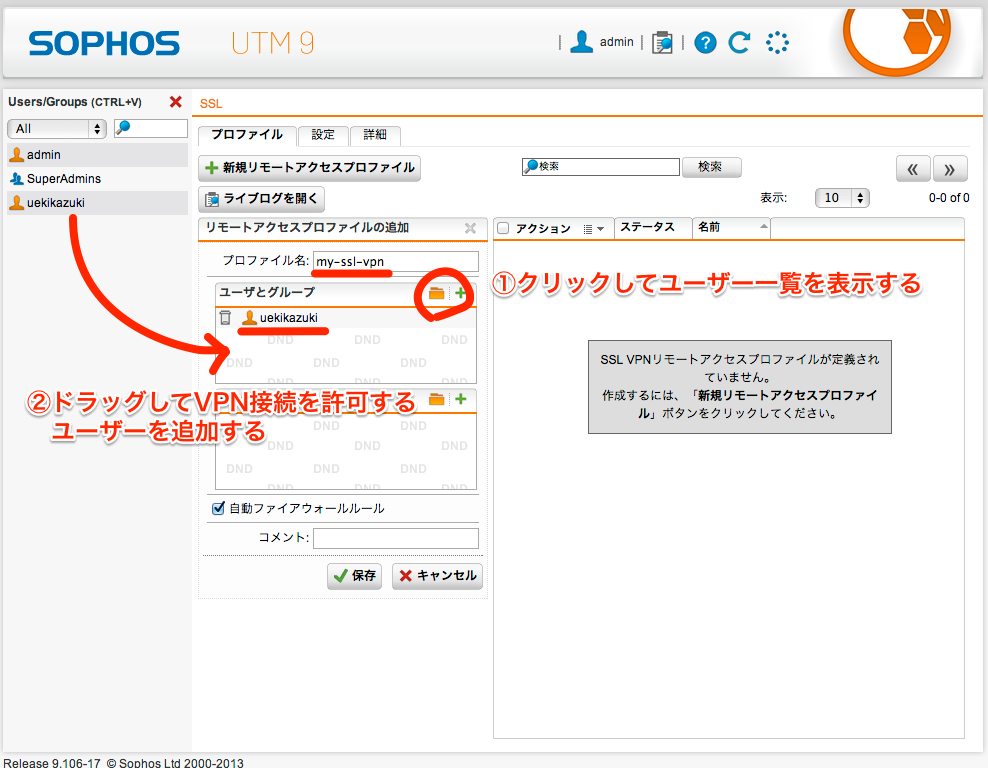This screenshot has height=768, width=988.
Task: Open folder icon in second object box
Action: click(436, 399)
